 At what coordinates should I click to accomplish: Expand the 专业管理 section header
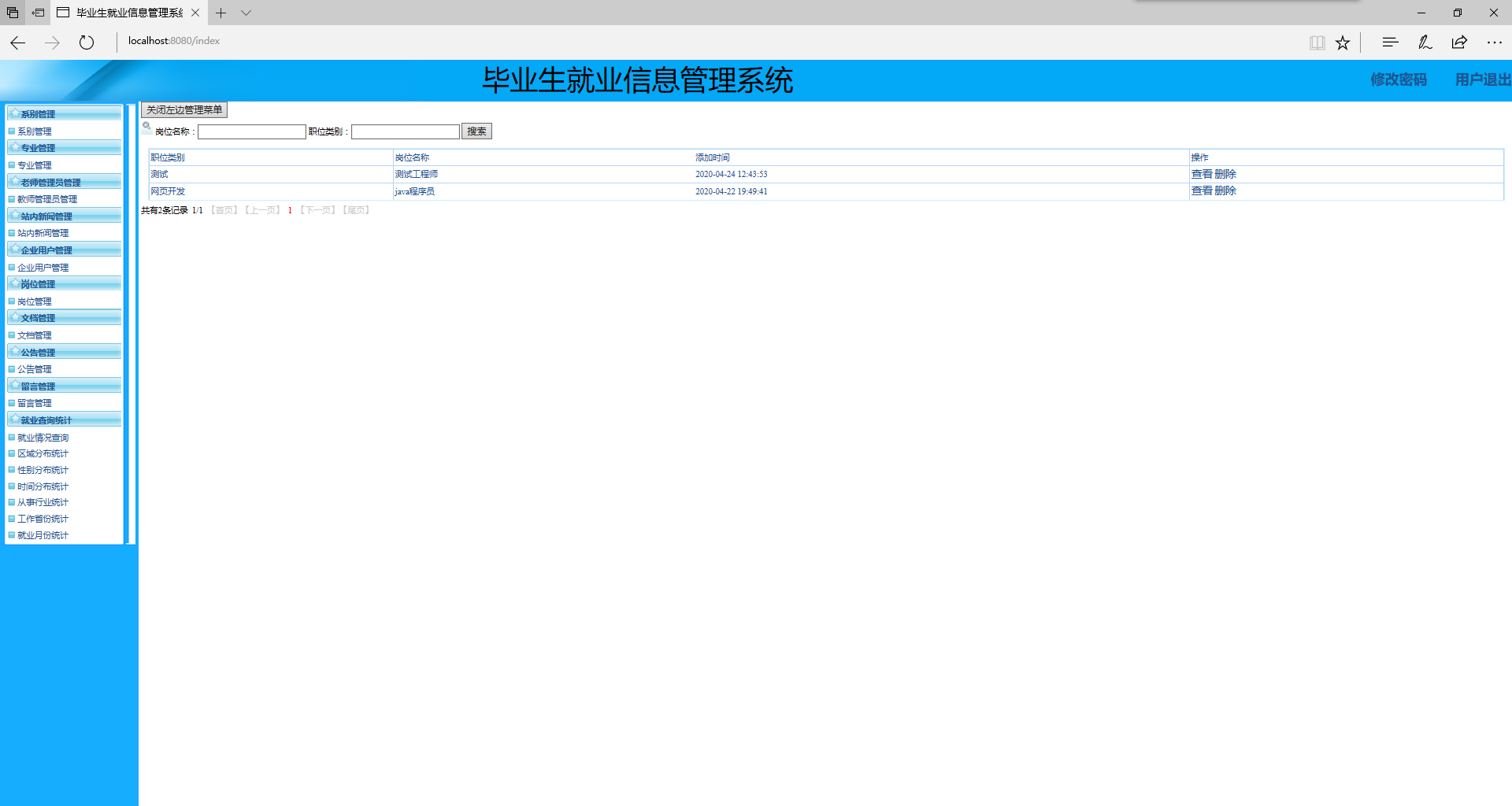(x=65, y=148)
